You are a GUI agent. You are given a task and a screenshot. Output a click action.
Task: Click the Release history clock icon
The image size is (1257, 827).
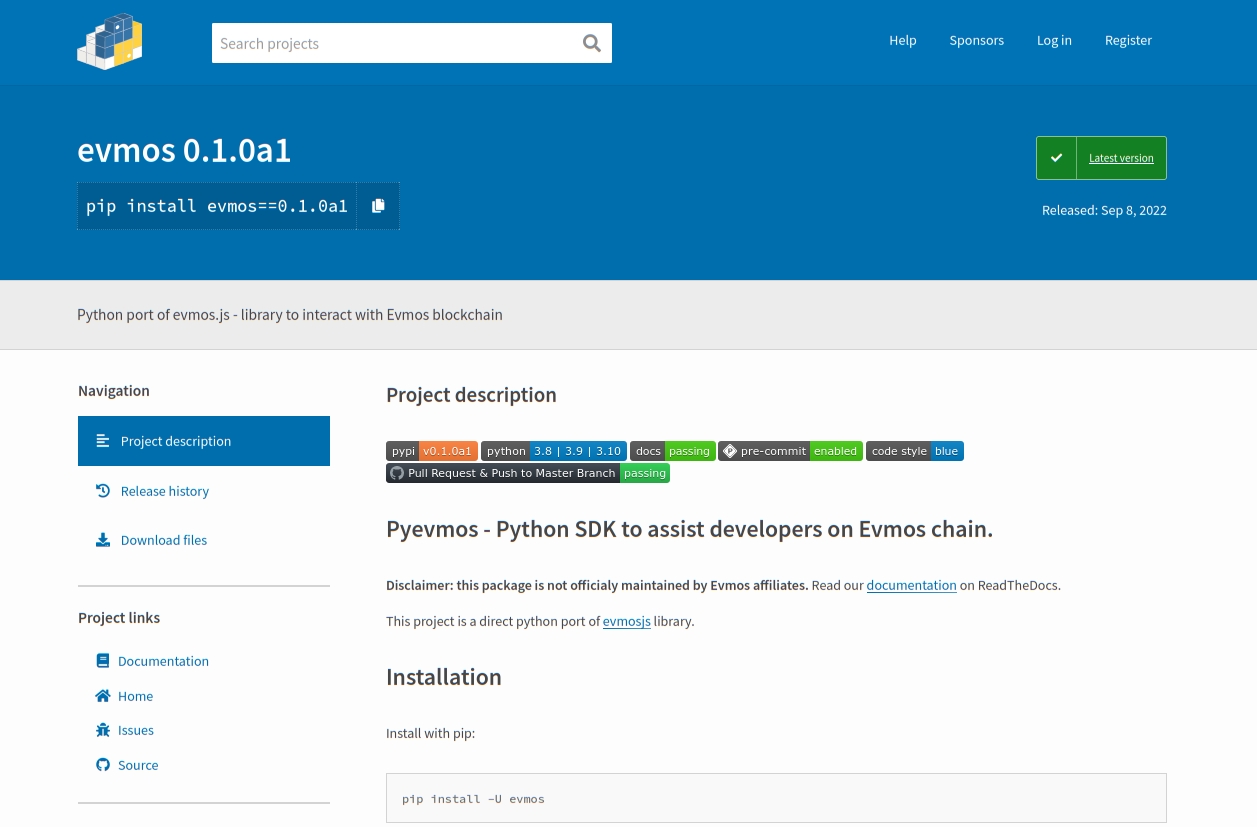(x=102, y=491)
